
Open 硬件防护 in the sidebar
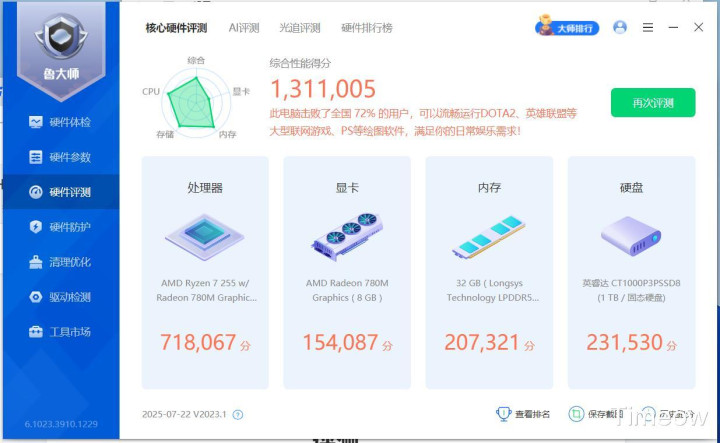(61, 227)
